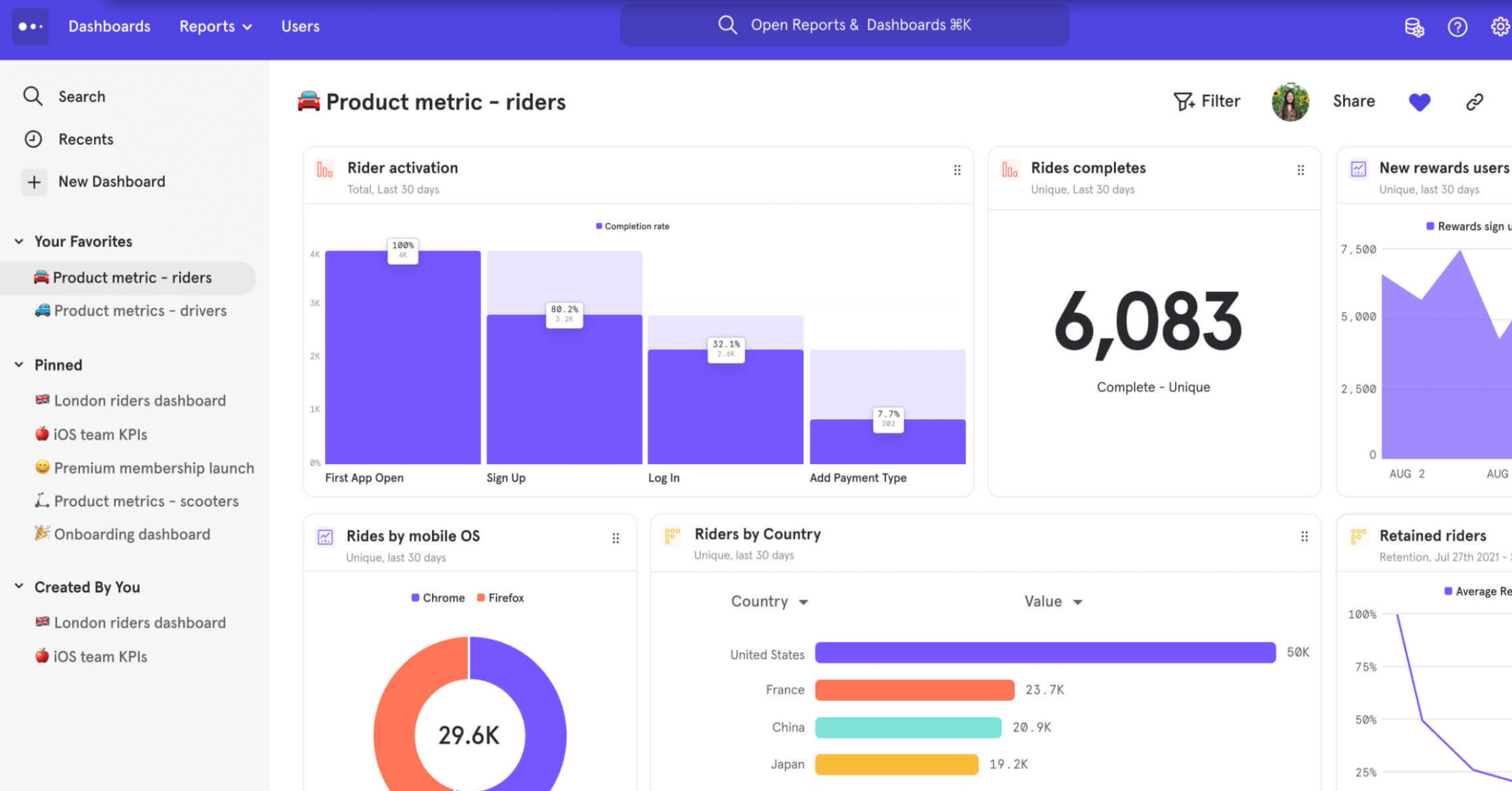Click the Open Reports & Dashboards search field
Screen dimensions: 1512x791
(x=844, y=25)
